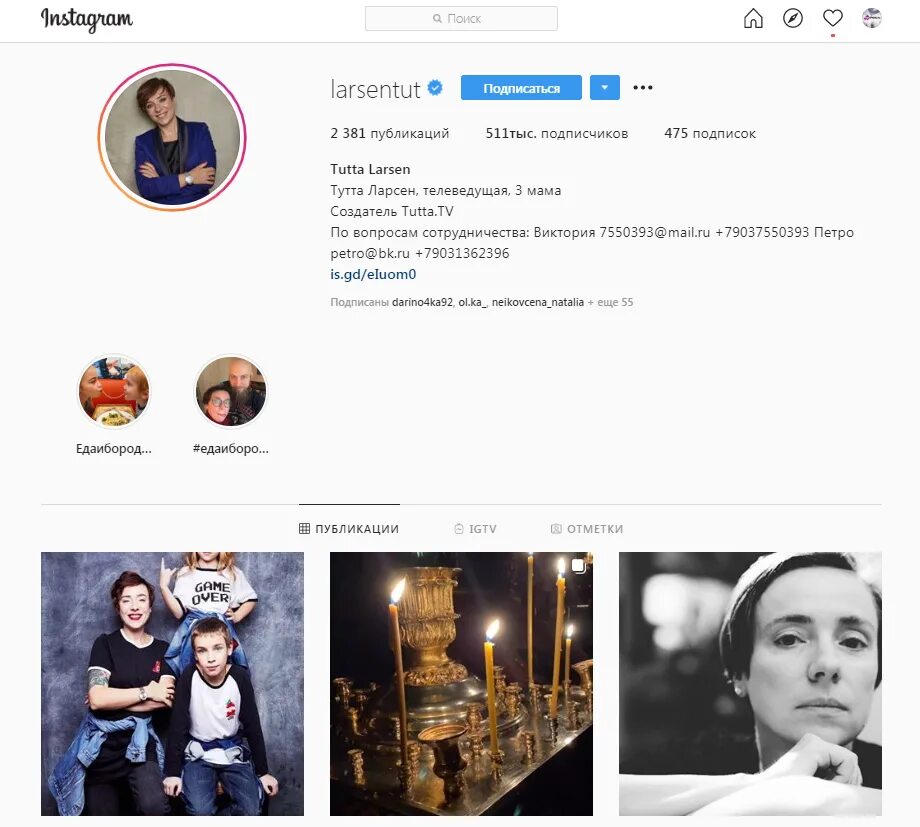View the 475 подписок list
Screen dimensions: 920x827
(x=710, y=133)
